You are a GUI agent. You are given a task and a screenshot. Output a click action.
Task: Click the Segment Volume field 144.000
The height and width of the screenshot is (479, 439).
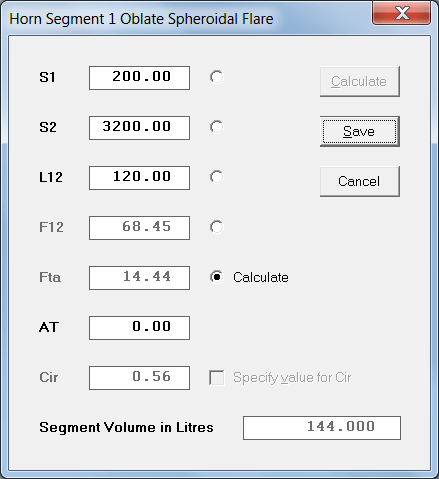click(322, 428)
